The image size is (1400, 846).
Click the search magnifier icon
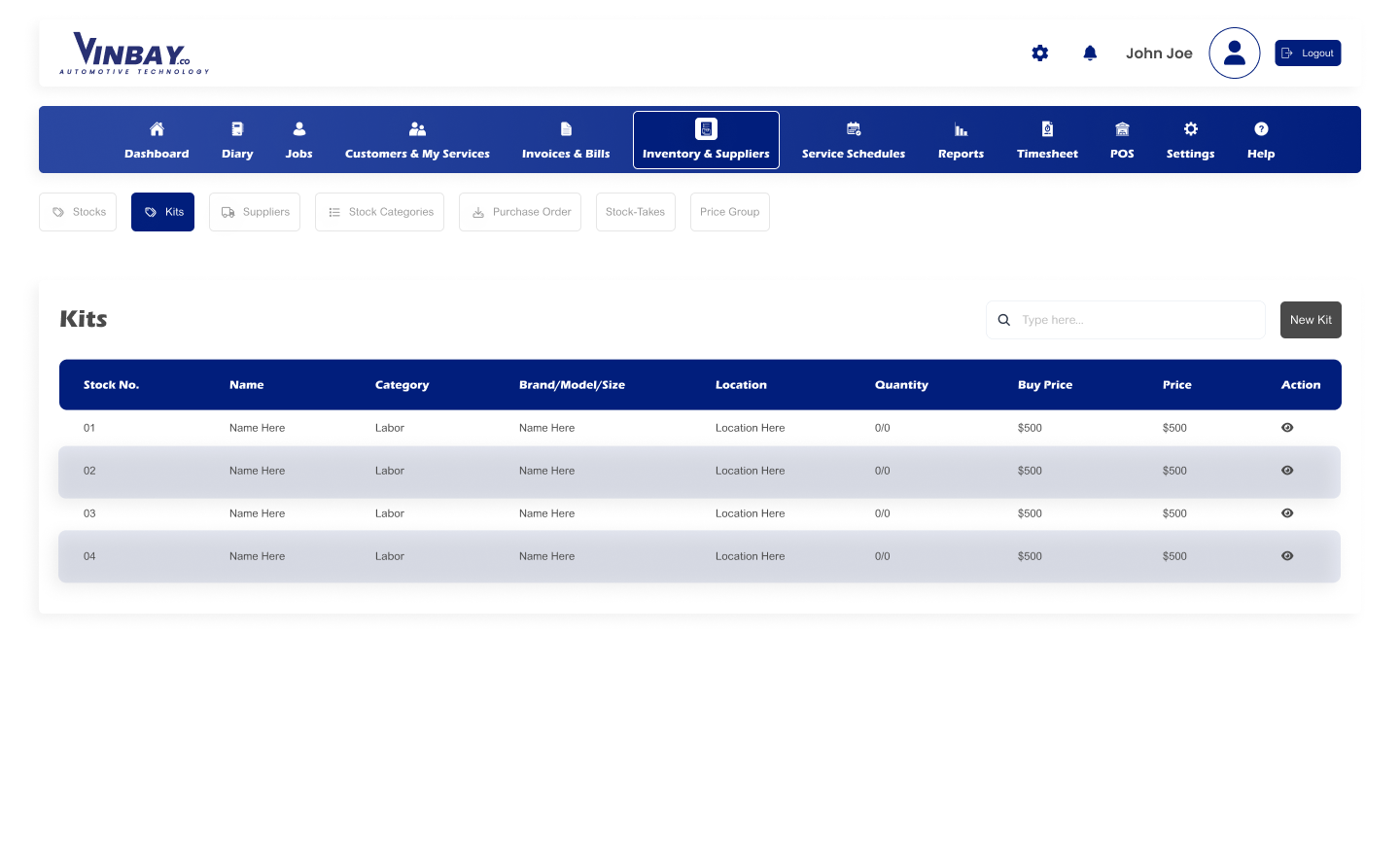pos(1004,320)
